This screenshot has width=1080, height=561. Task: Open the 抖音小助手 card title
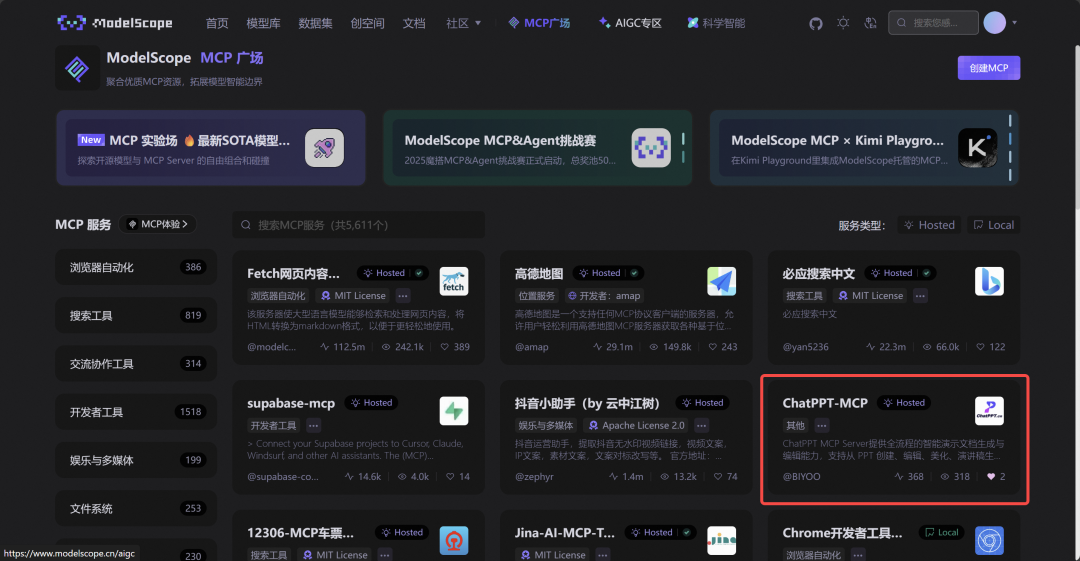(x=587, y=403)
